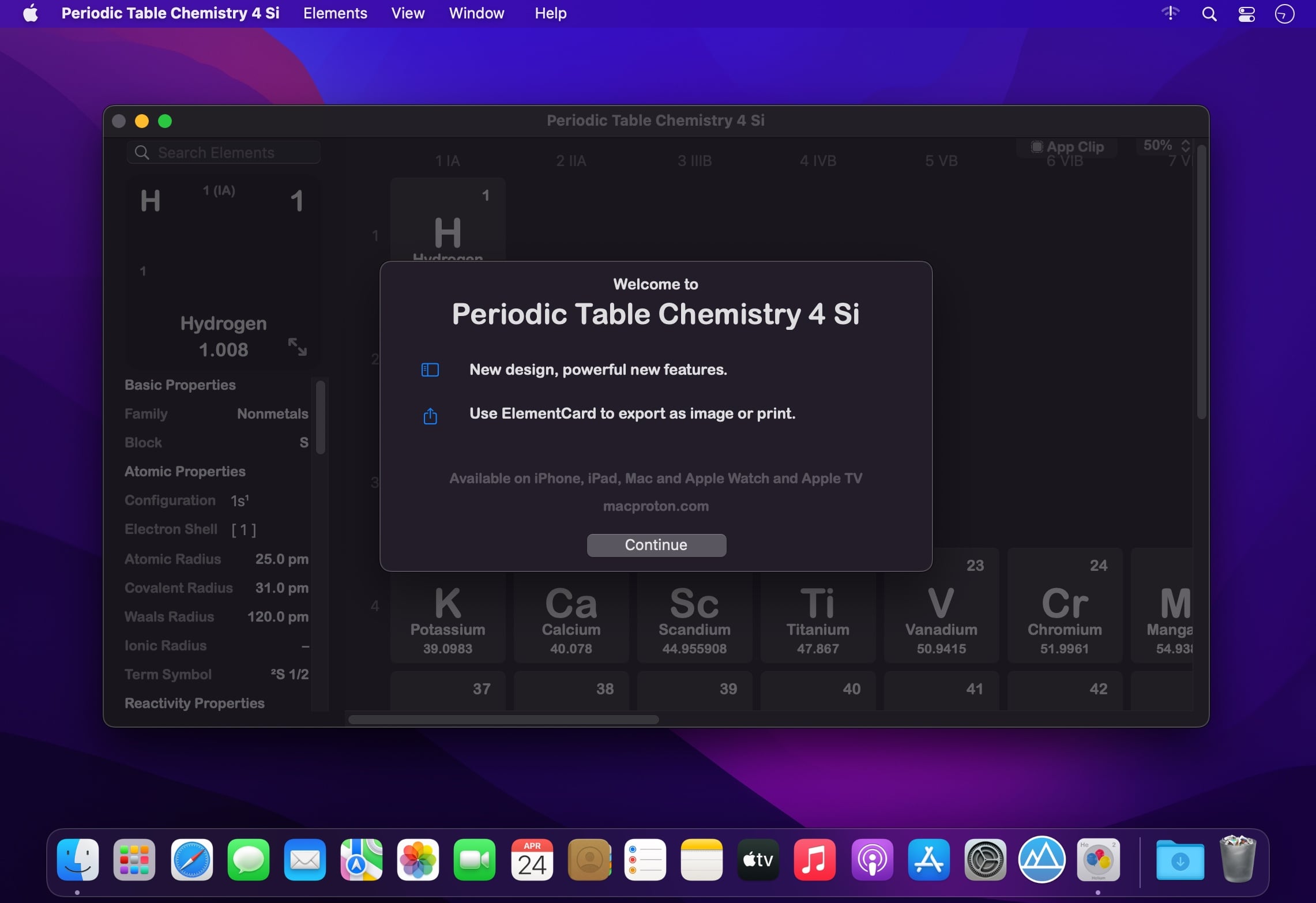Image resolution: width=1316 pixels, height=903 pixels.
Task: Click the horizontal scrollbar under the table
Action: click(x=503, y=720)
